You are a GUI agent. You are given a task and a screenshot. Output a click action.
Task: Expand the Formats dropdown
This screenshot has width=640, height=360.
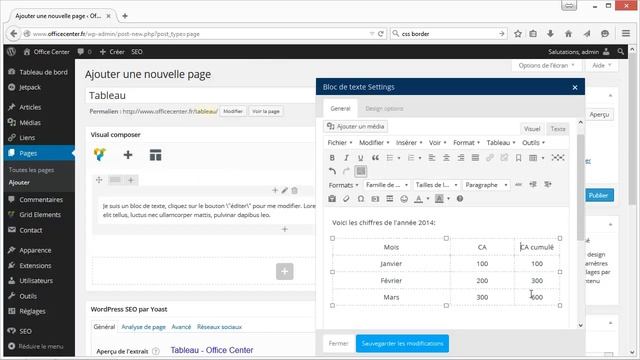pos(343,185)
